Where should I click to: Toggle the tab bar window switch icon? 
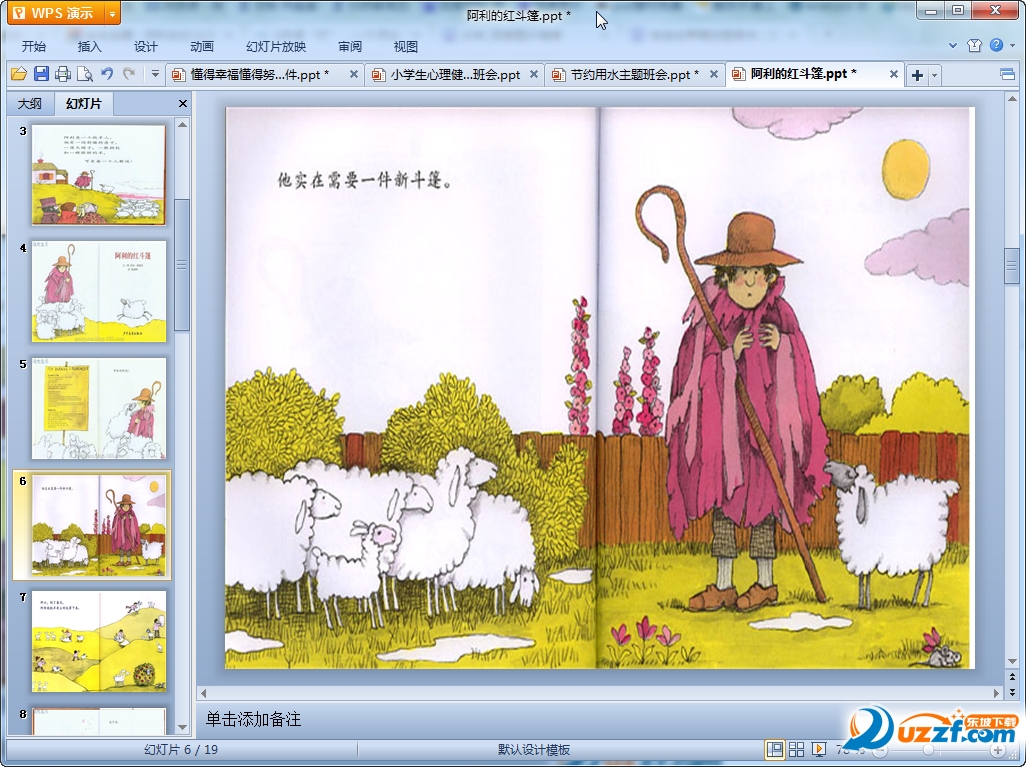pyautogui.click(x=1008, y=75)
